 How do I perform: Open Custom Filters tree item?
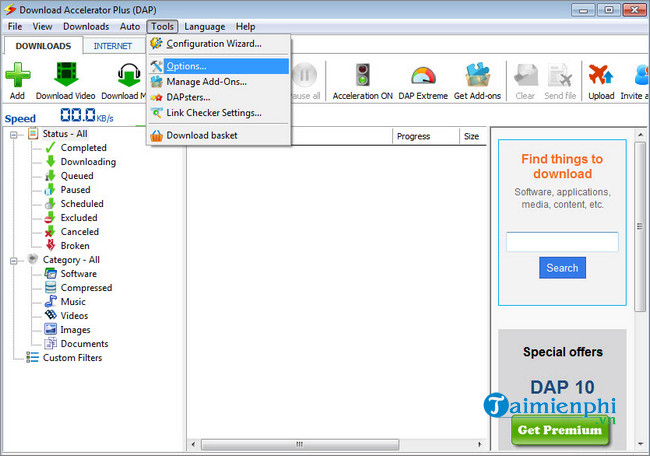point(73,358)
